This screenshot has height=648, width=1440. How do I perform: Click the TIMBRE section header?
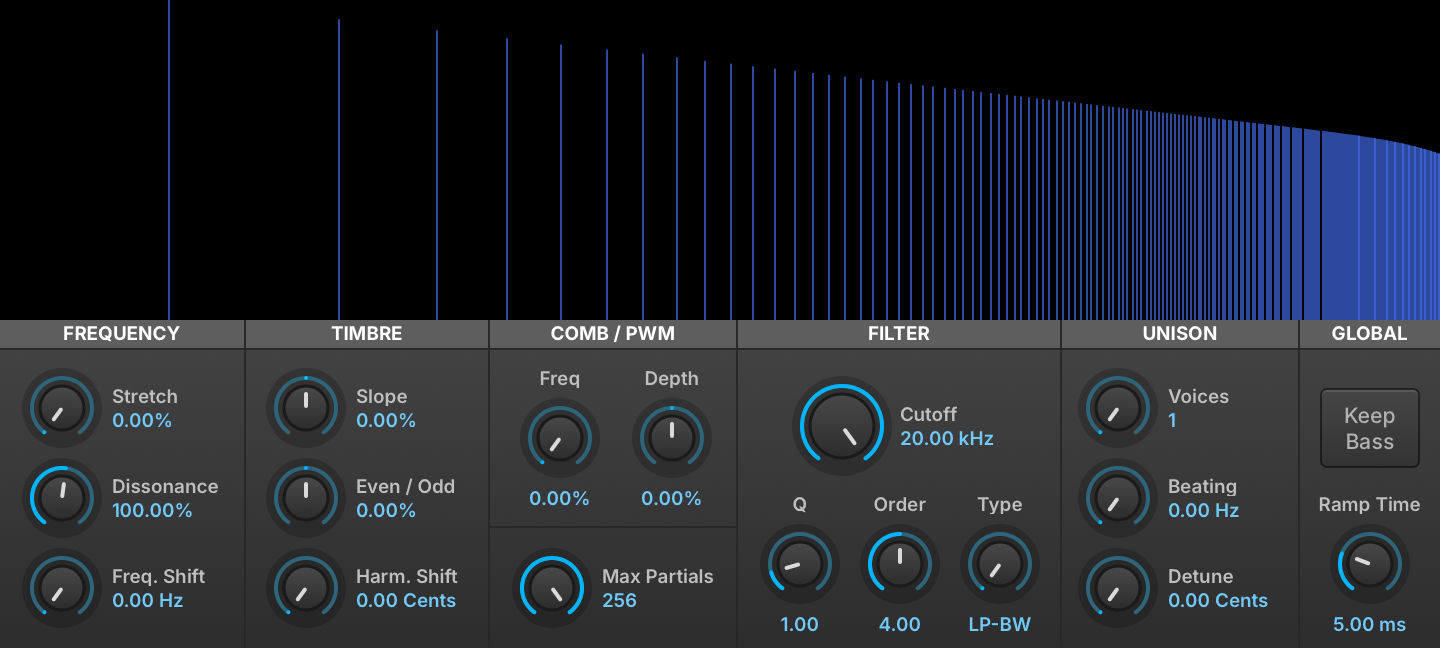point(367,334)
